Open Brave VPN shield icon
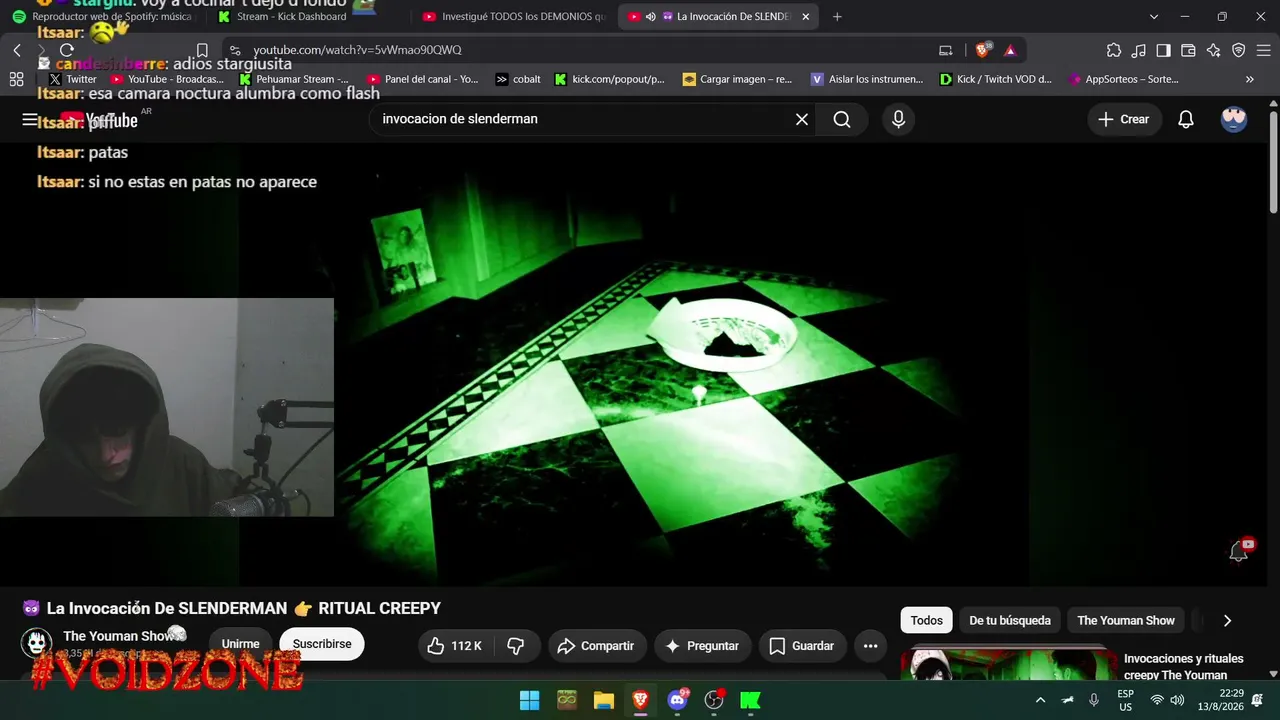 [x=1239, y=50]
